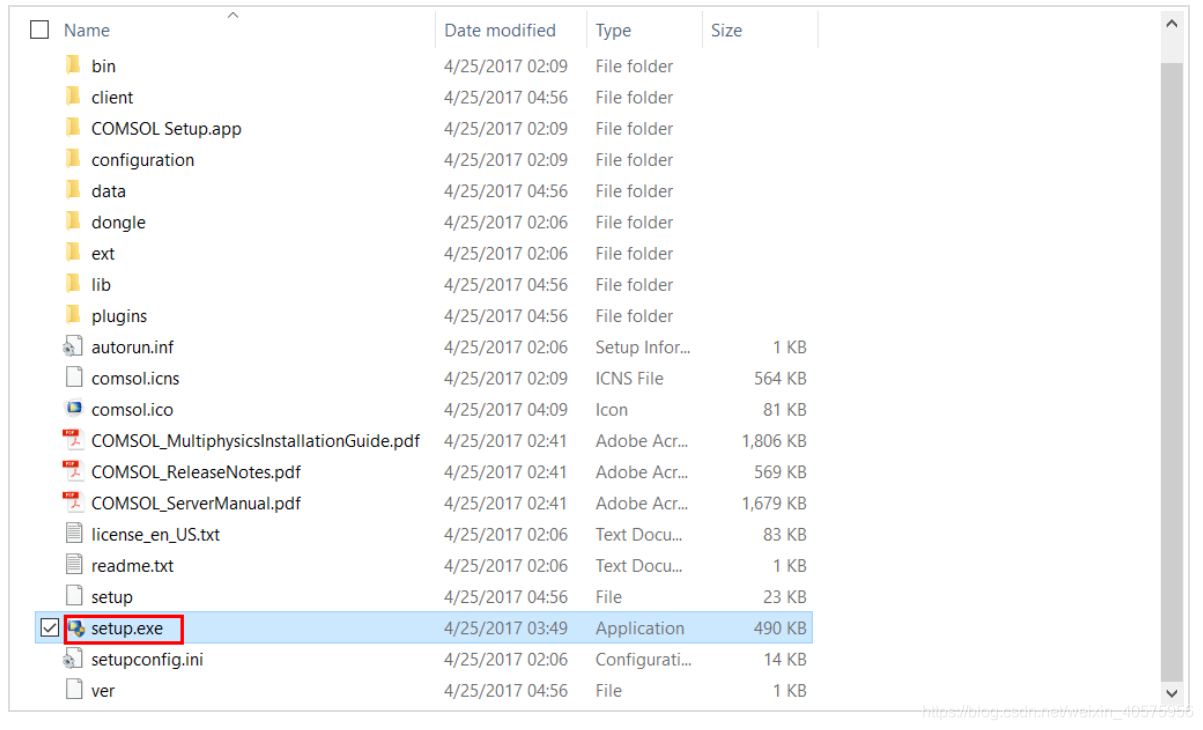Click the comsol.ico file name
Image resolution: width=1203 pixels, height=730 pixels.
tap(132, 409)
